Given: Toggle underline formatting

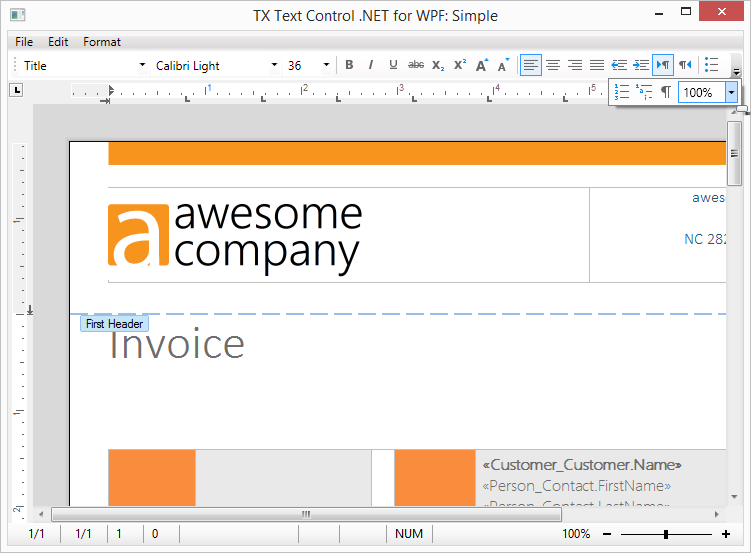Looking at the screenshot, I should (x=393, y=65).
